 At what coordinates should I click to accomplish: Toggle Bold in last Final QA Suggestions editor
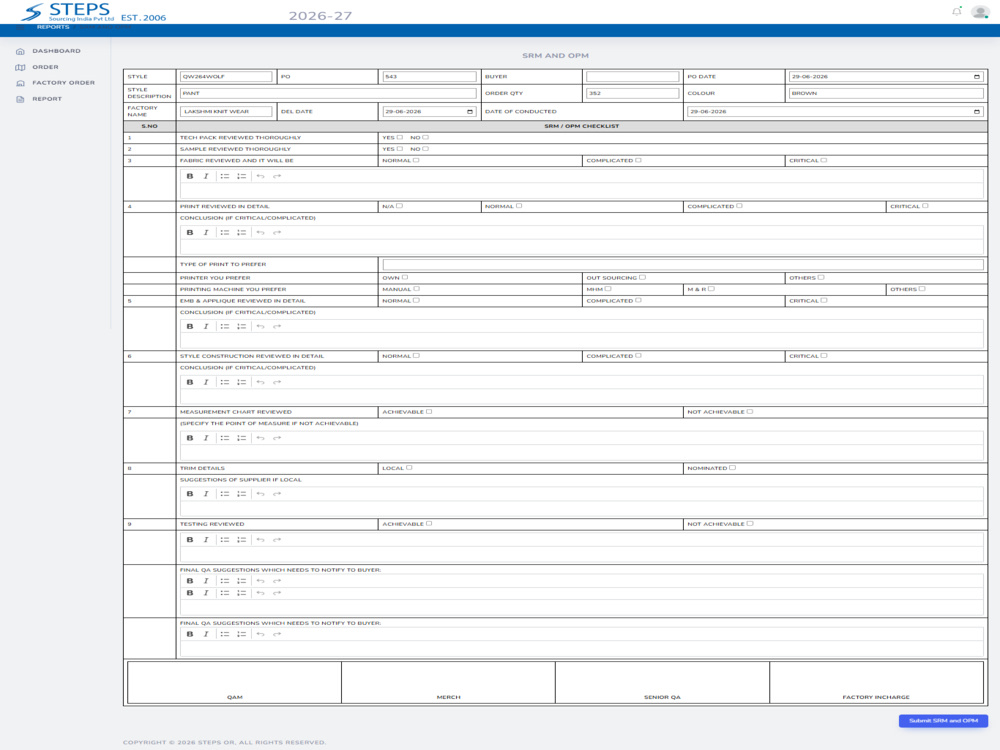(x=189, y=634)
